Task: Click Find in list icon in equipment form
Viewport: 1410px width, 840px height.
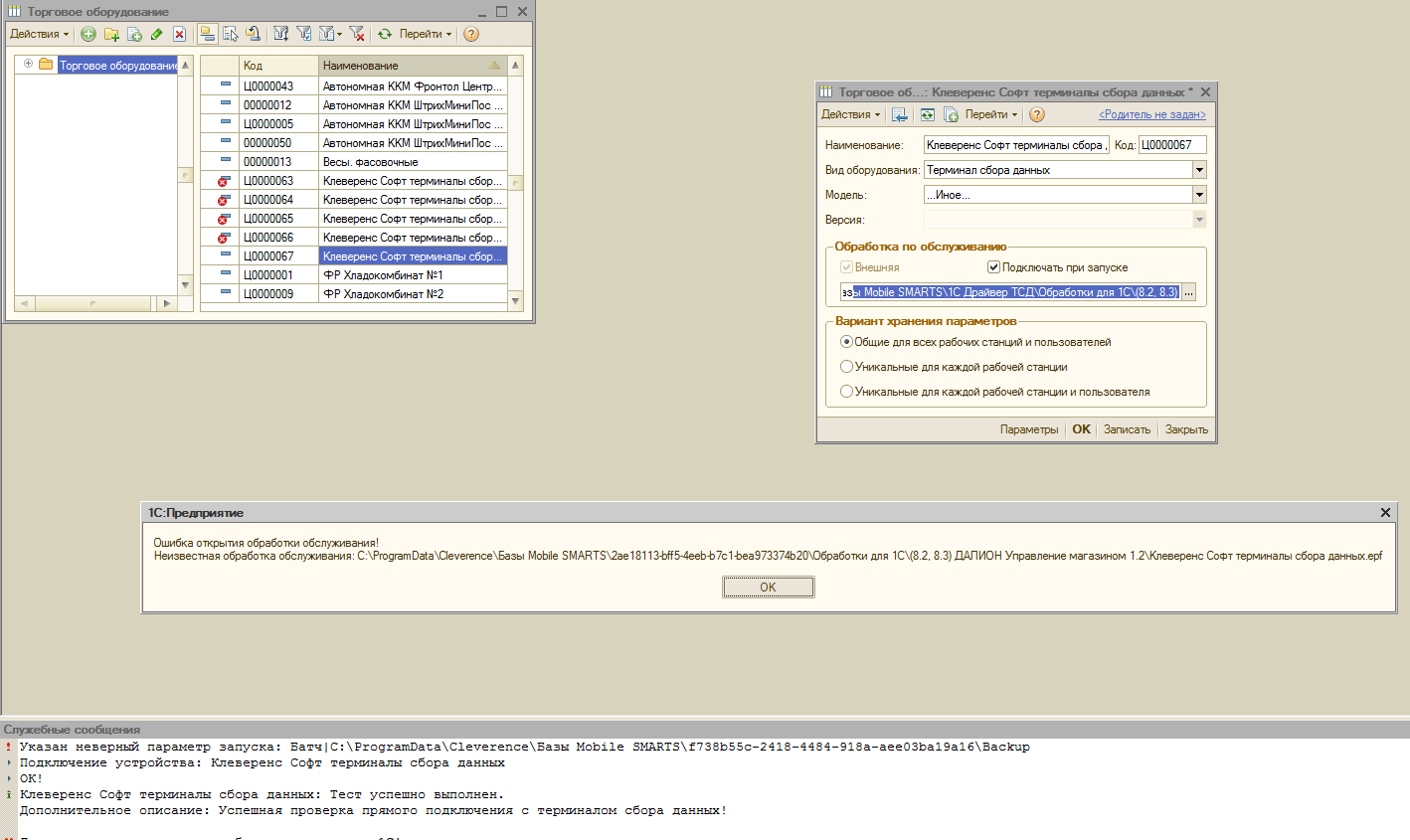Action: (x=899, y=114)
